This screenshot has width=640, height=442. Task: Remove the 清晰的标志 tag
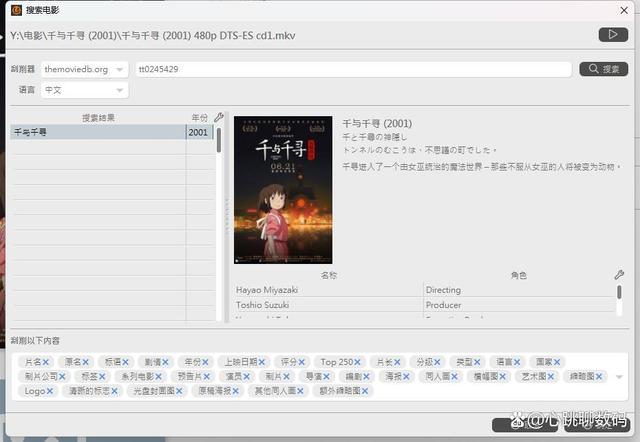pos(114,391)
